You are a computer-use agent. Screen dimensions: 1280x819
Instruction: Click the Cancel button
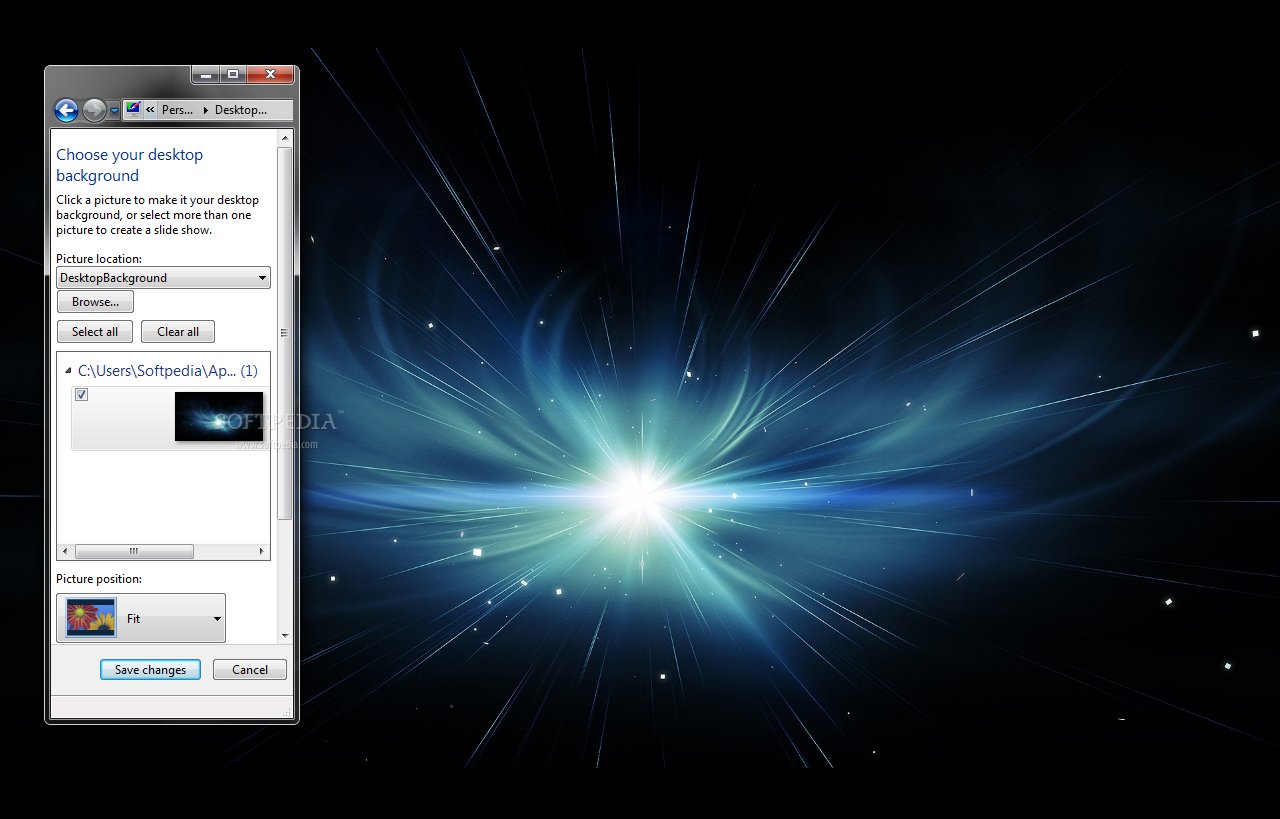pyautogui.click(x=250, y=670)
